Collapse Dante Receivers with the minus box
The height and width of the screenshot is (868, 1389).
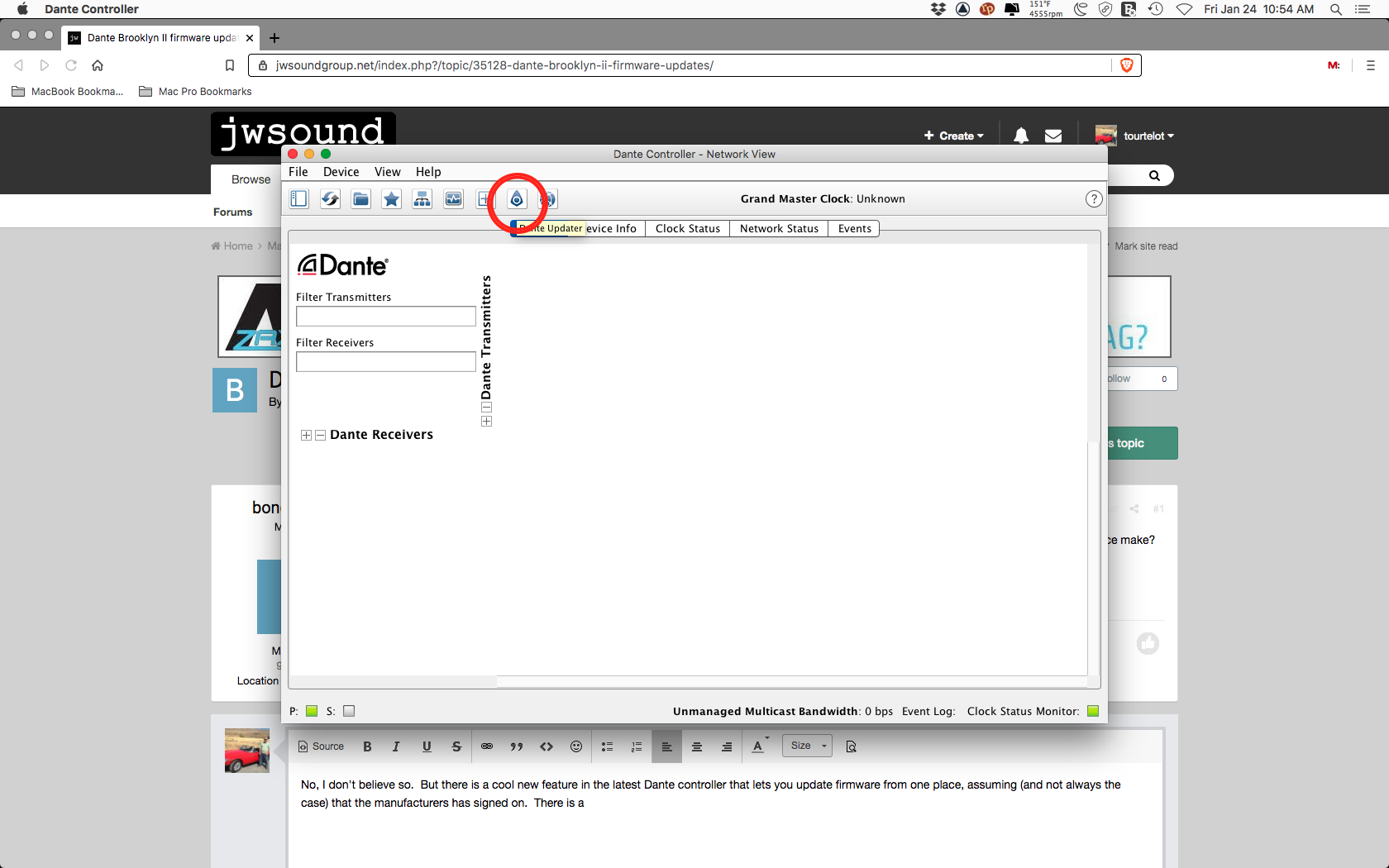point(320,435)
